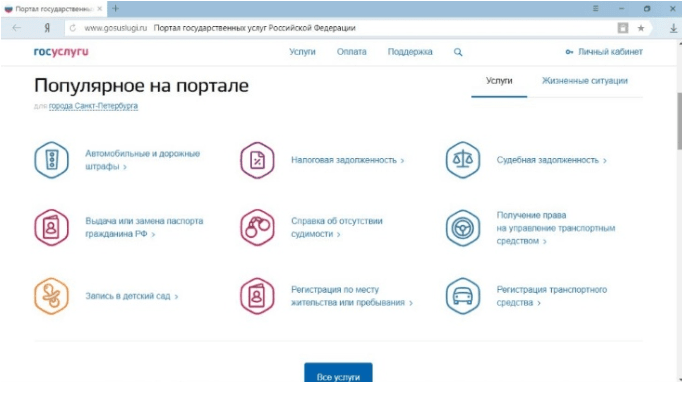Click the passport issuance icon
The height and width of the screenshot is (393, 687).
click(52, 227)
